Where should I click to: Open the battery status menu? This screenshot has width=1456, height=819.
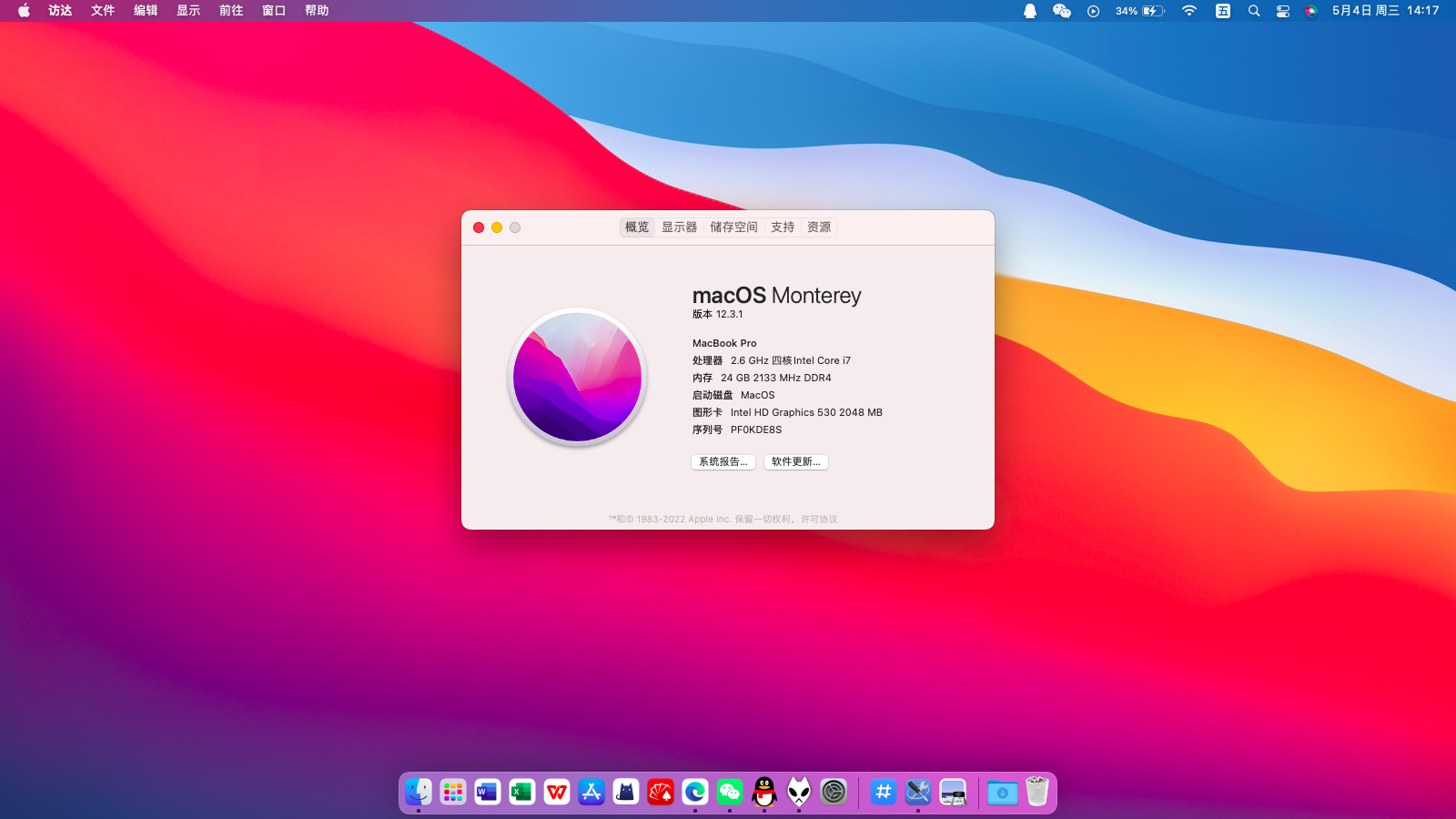click(1140, 11)
